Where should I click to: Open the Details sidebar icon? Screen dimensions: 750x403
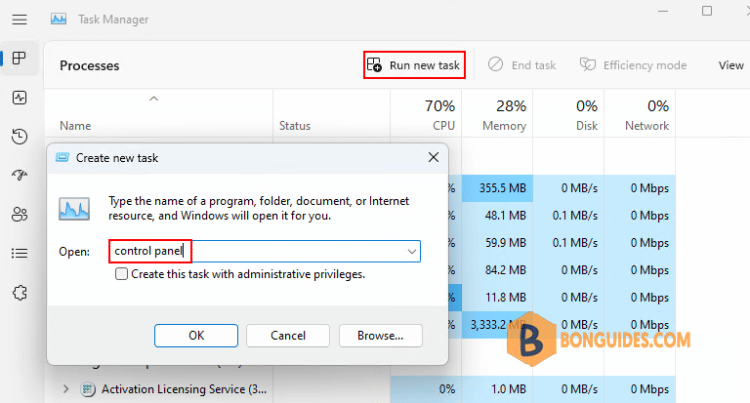point(19,253)
